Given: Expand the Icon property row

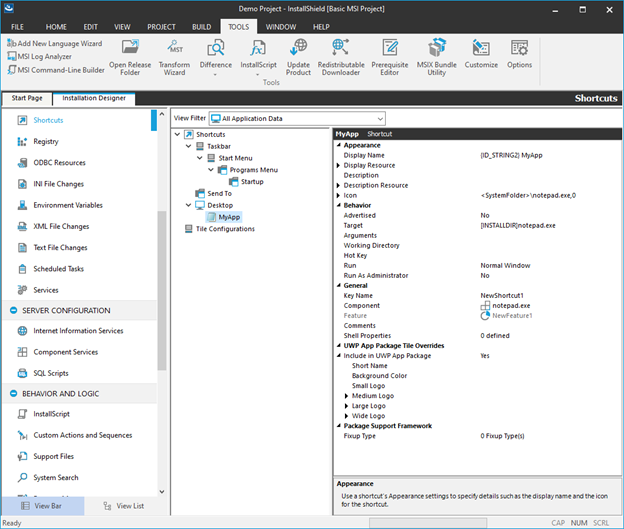Looking at the screenshot, I should click(x=339, y=195).
